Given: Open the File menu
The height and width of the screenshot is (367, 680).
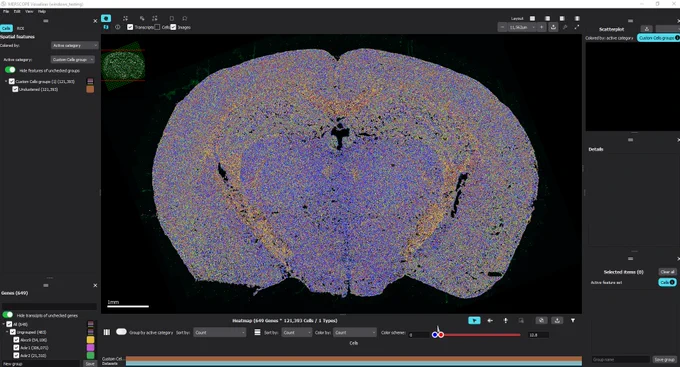Looking at the screenshot, I should point(6,11).
